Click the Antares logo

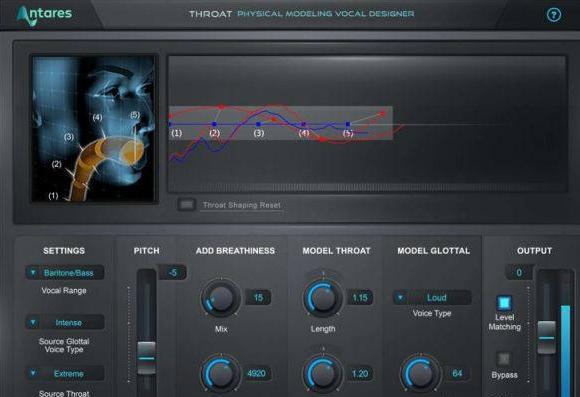tap(44, 15)
